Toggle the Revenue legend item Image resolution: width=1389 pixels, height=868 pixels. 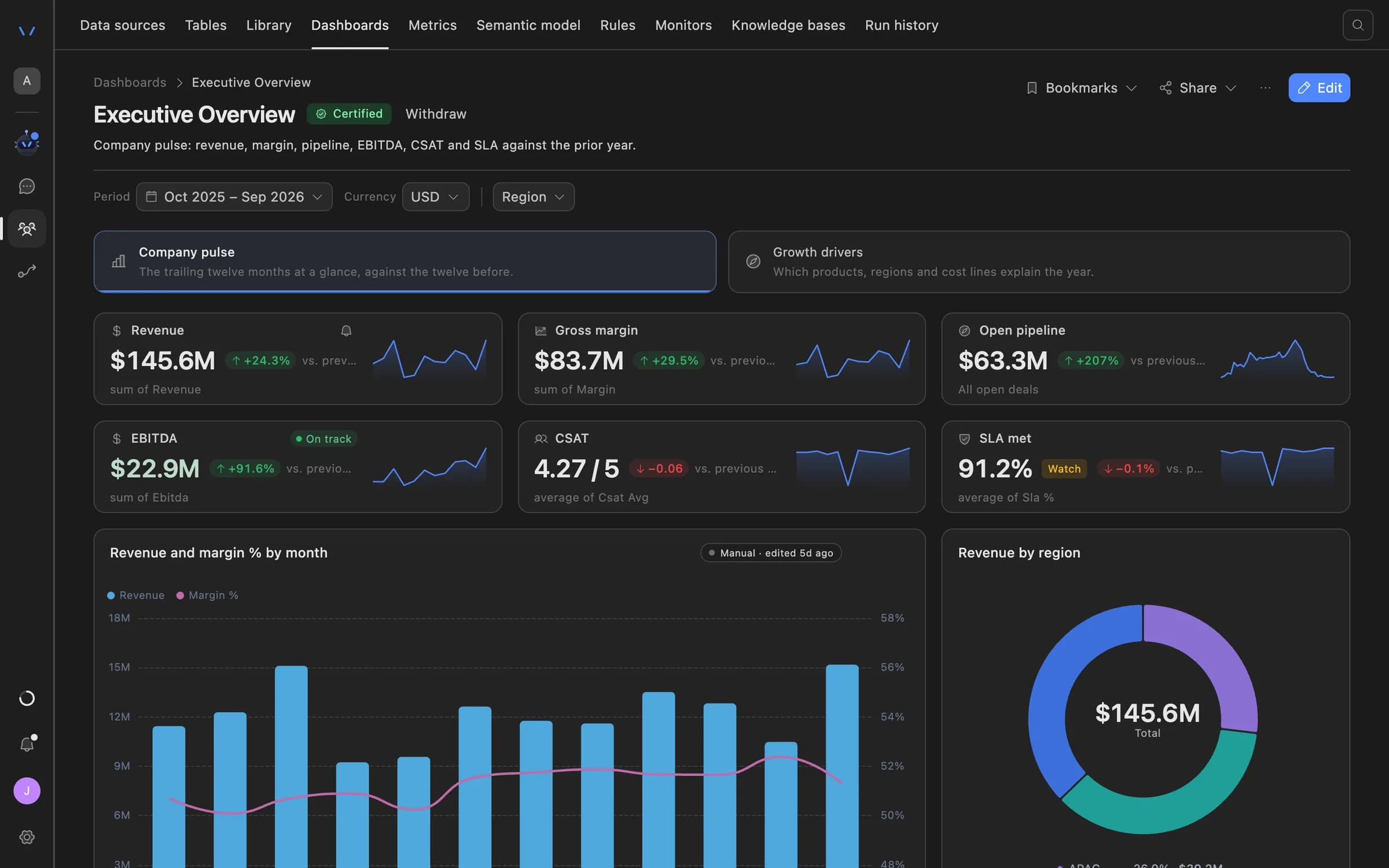136,595
